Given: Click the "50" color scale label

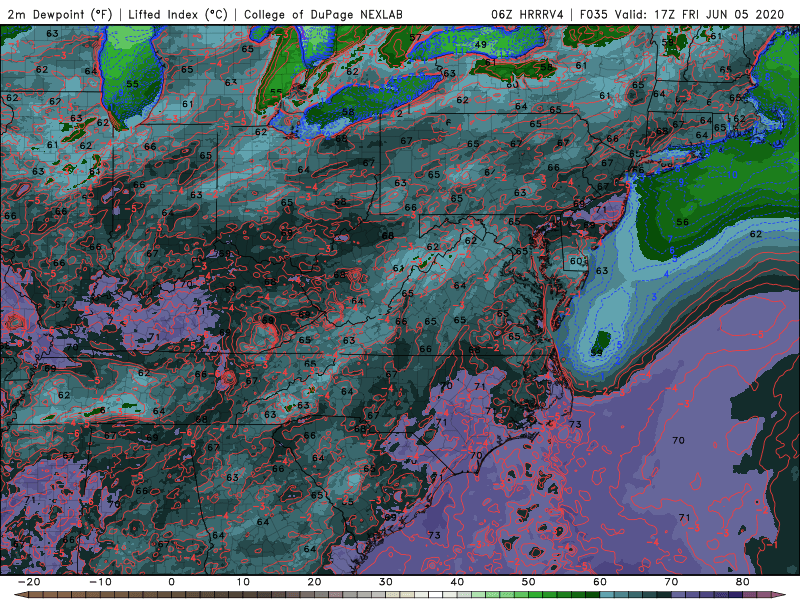Looking at the screenshot, I should pos(529,582).
